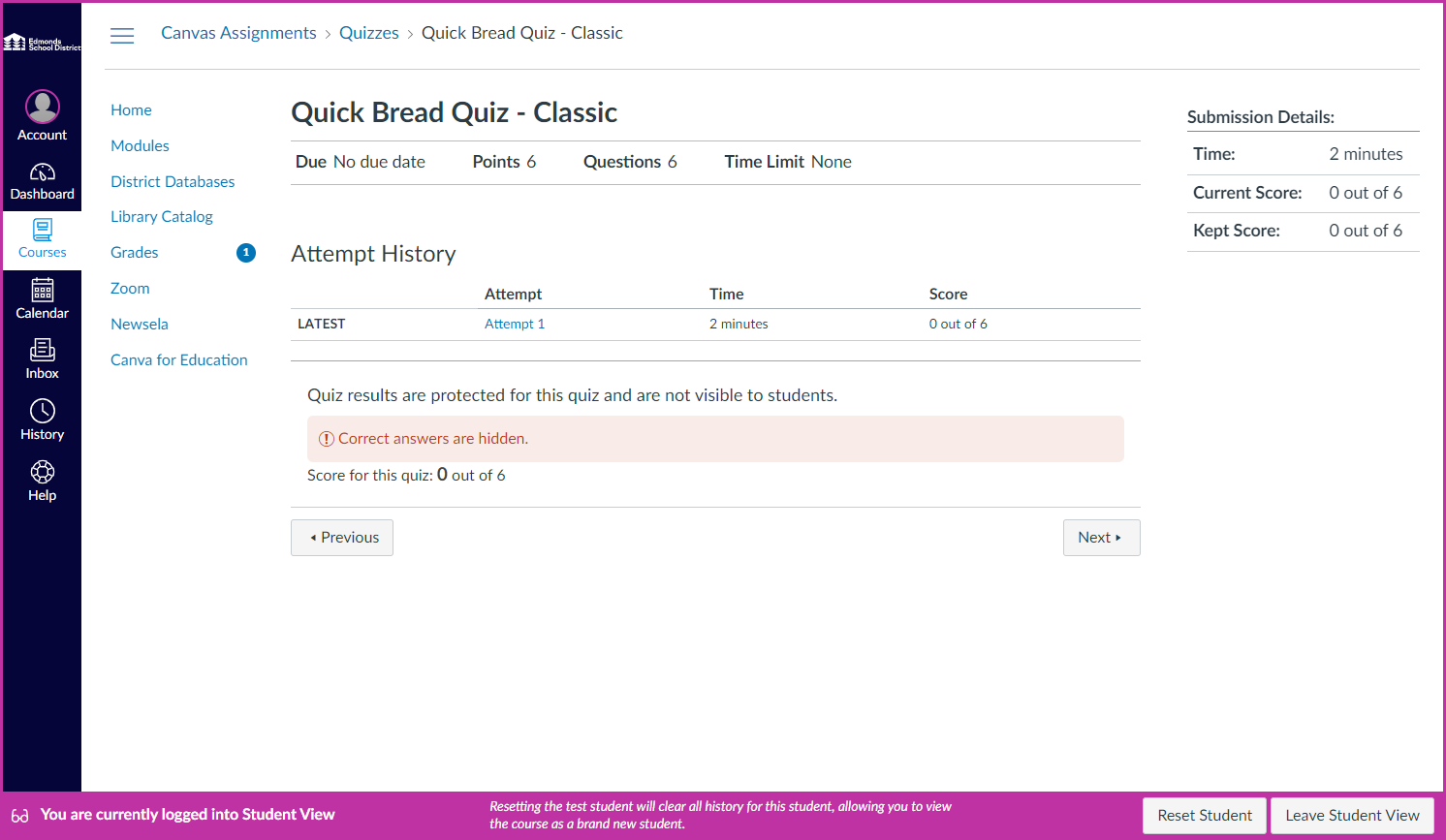Click the Kept Score value in Submission Details

click(x=1366, y=231)
